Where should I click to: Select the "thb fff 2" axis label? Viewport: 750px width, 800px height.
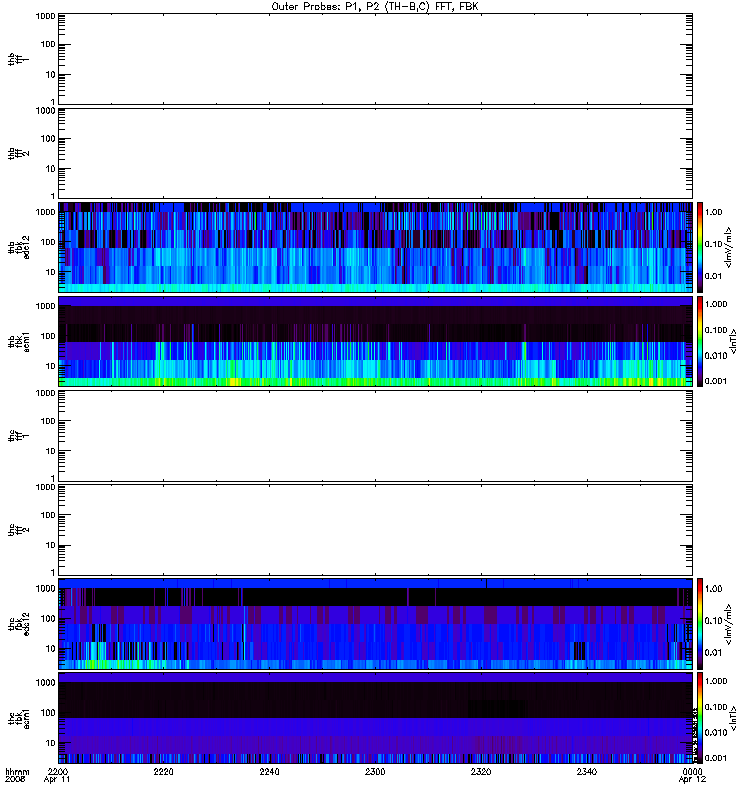(18, 154)
